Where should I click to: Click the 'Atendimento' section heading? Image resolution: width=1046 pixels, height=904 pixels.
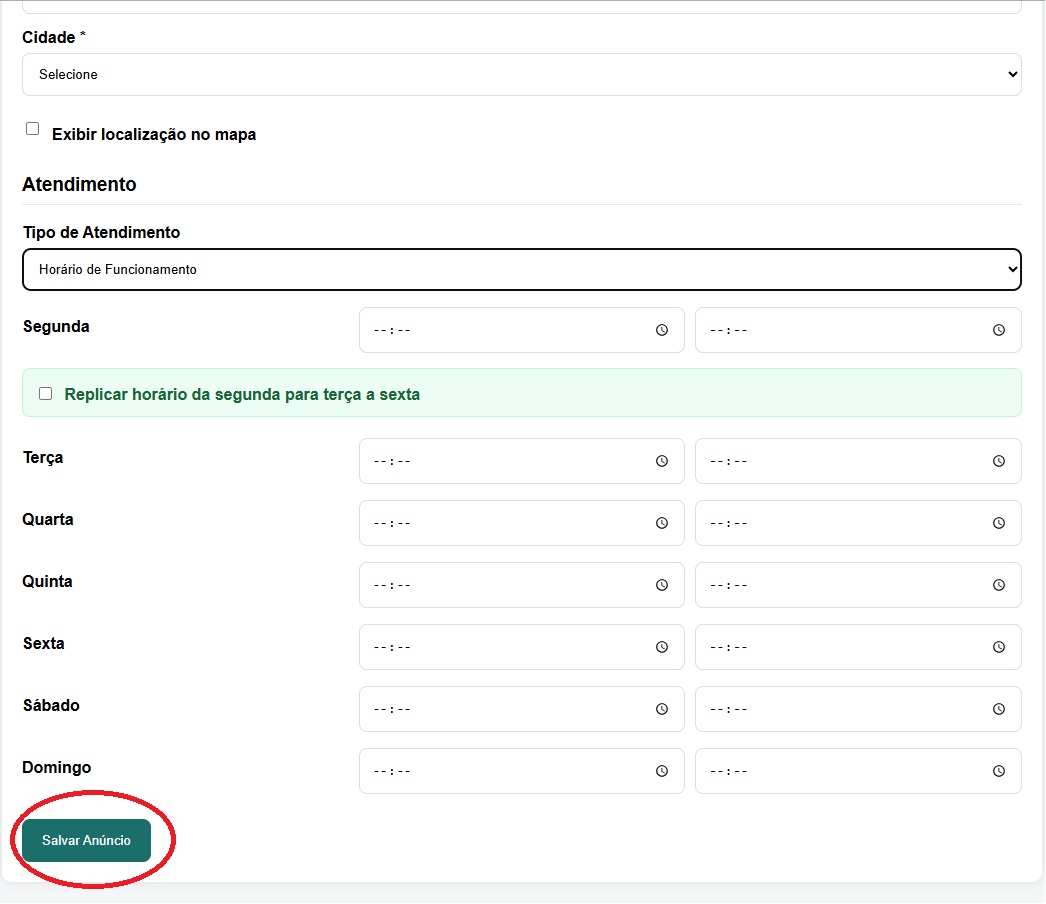coord(79,184)
